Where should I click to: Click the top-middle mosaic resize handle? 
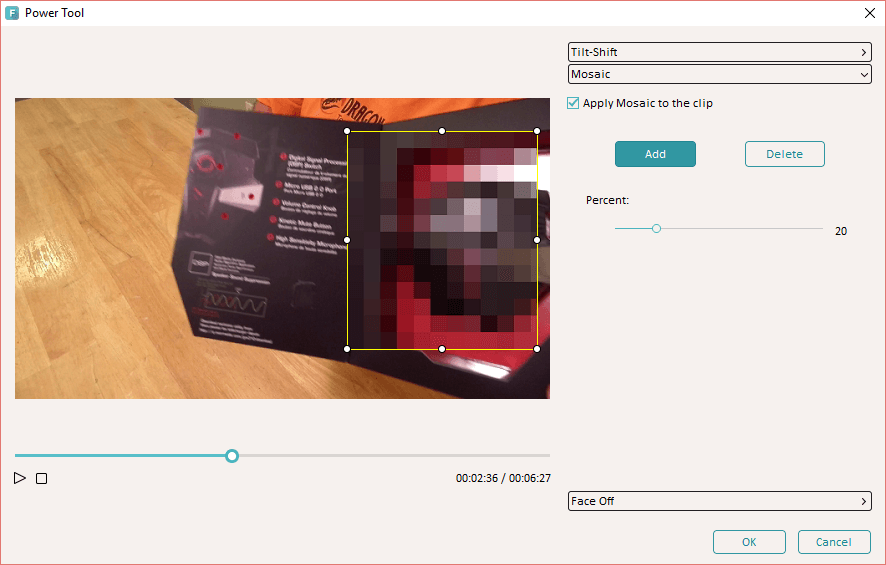[442, 131]
